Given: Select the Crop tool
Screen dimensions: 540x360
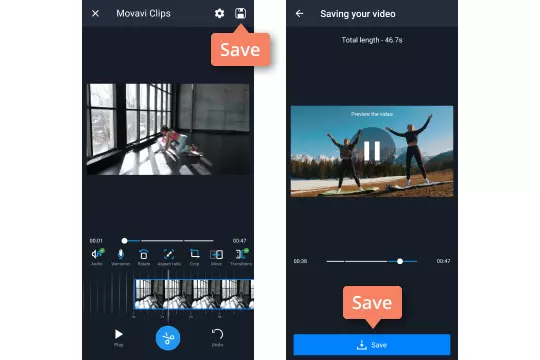Looking at the screenshot, I should tap(195, 257).
